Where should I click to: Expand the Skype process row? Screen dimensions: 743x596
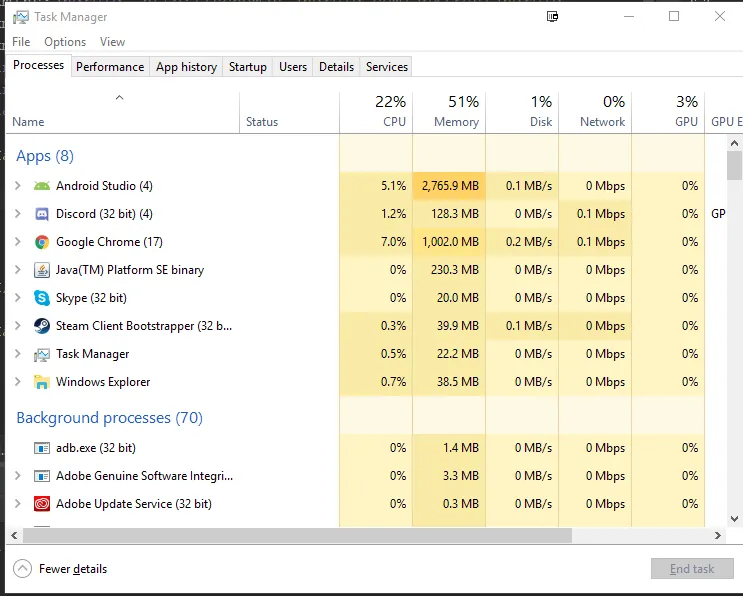point(18,298)
